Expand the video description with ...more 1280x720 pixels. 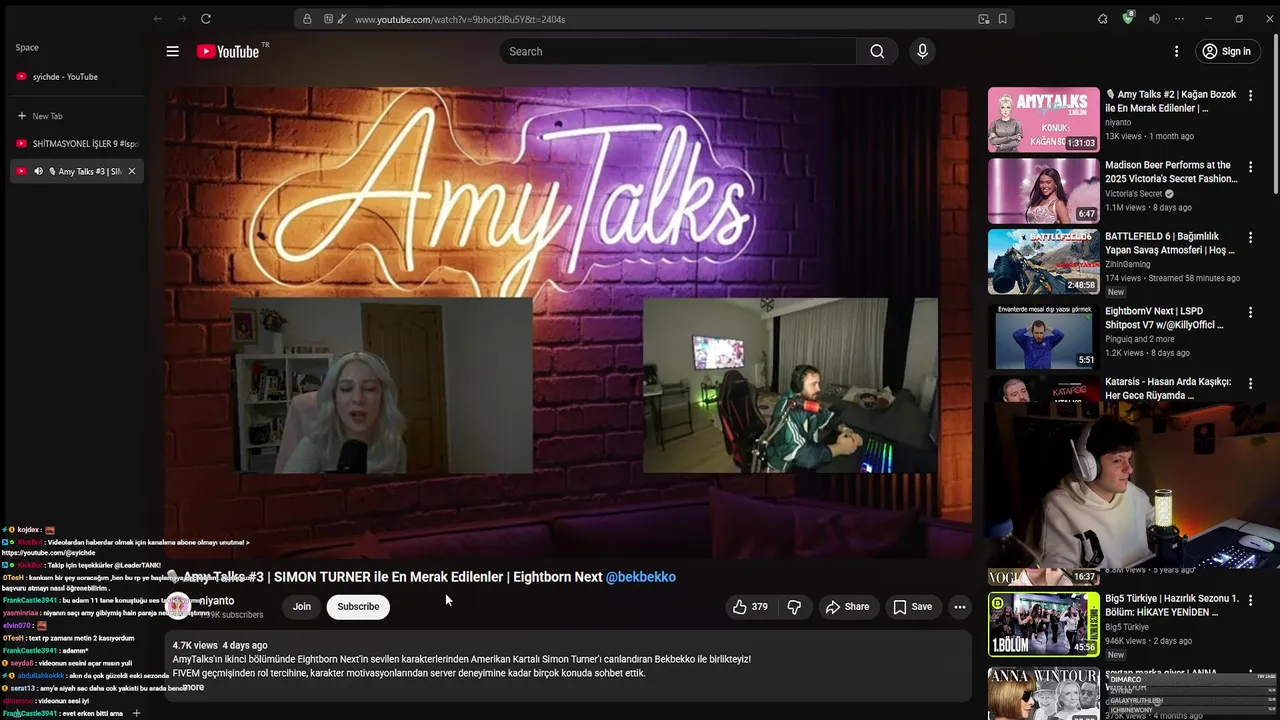(193, 688)
